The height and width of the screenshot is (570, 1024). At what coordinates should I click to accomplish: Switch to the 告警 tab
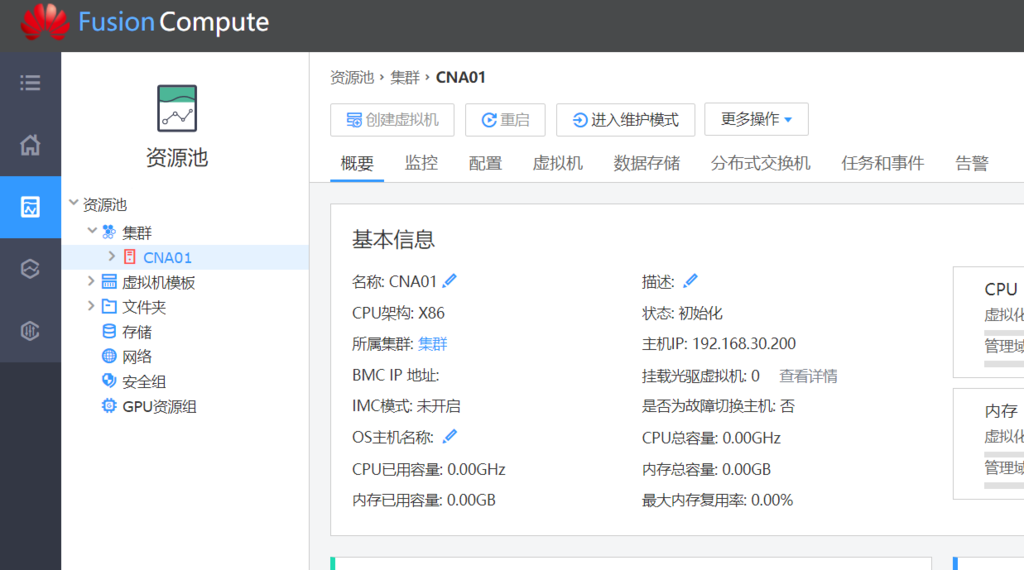tap(972, 163)
